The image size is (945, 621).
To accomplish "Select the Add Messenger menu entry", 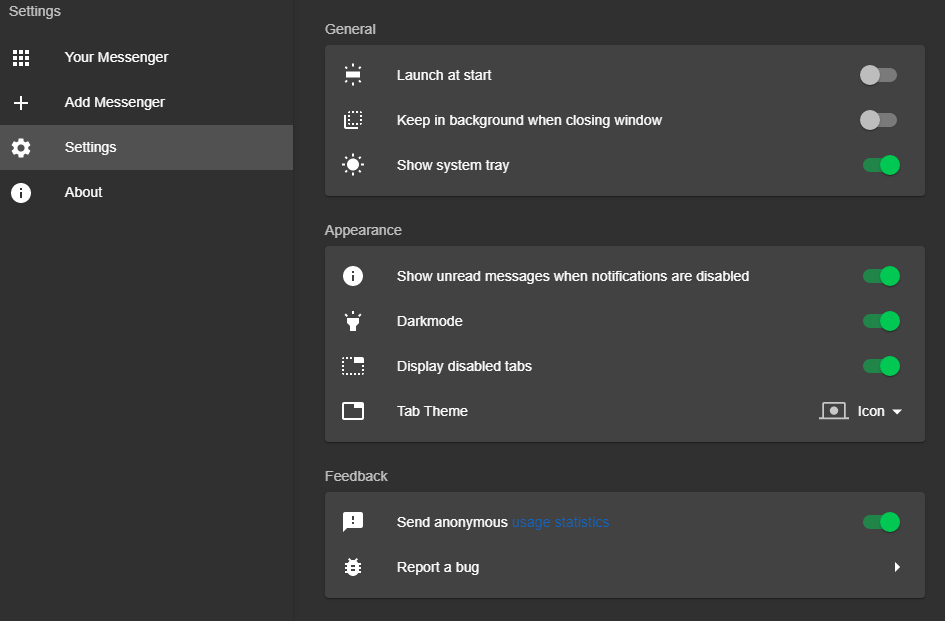I will coord(114,103).
